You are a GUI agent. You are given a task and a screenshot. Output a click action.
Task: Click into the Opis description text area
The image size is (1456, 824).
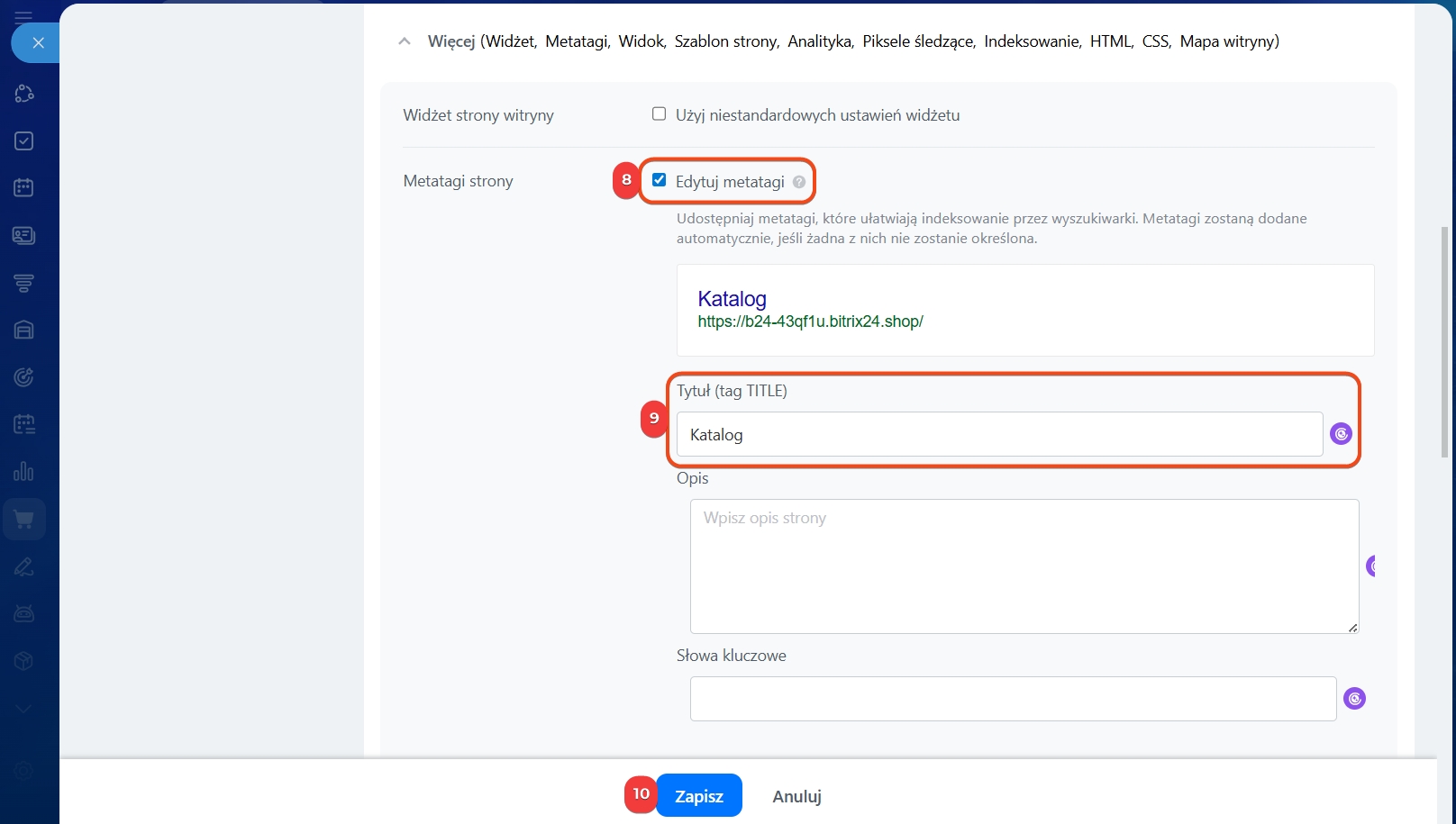tap(1024, 566)
